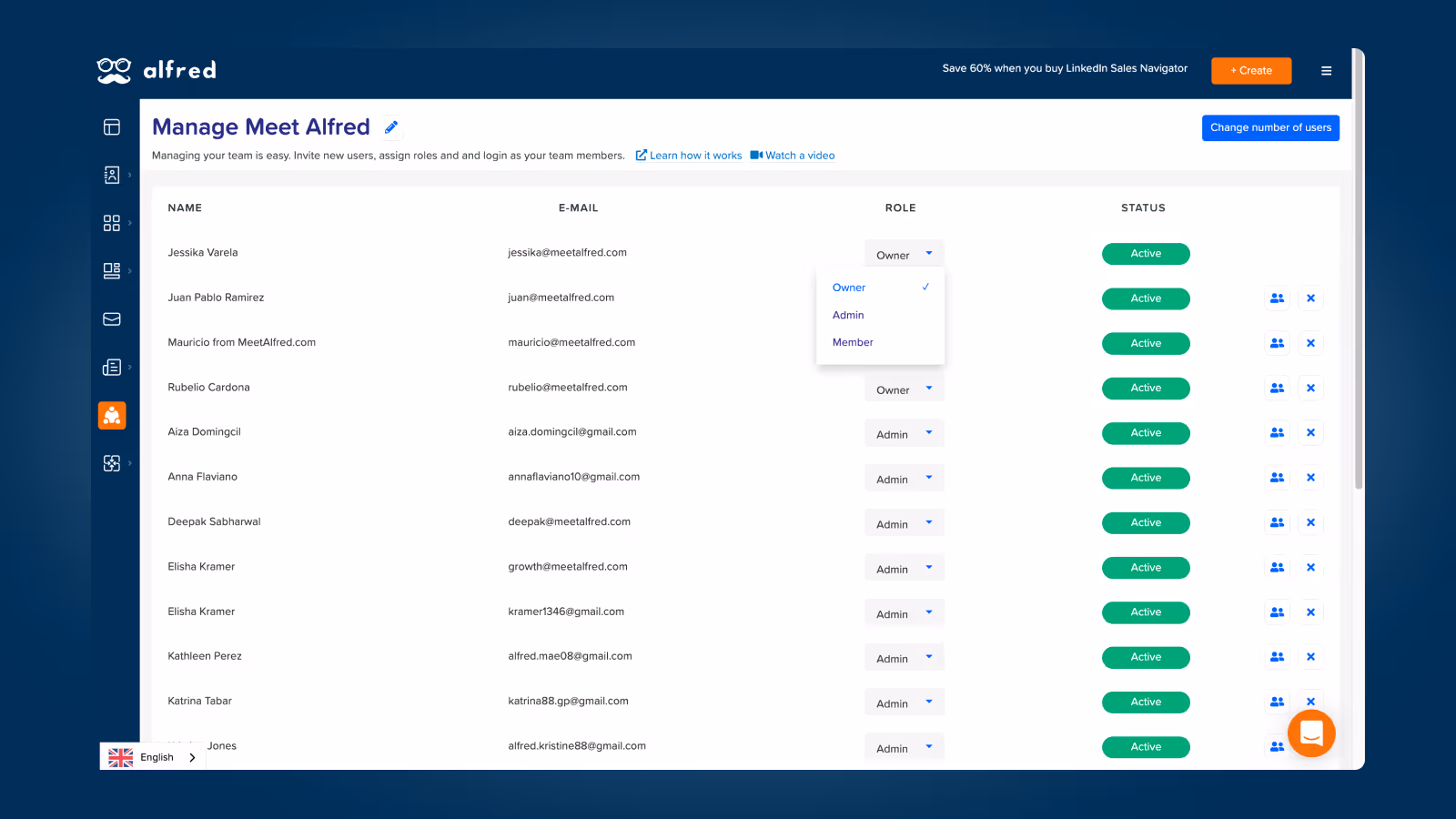Open role dropdown for alfred.kristine88@gmail.com
This screenshot has width=1456, height=819.
pyautogui.click(x=905, y=747)
